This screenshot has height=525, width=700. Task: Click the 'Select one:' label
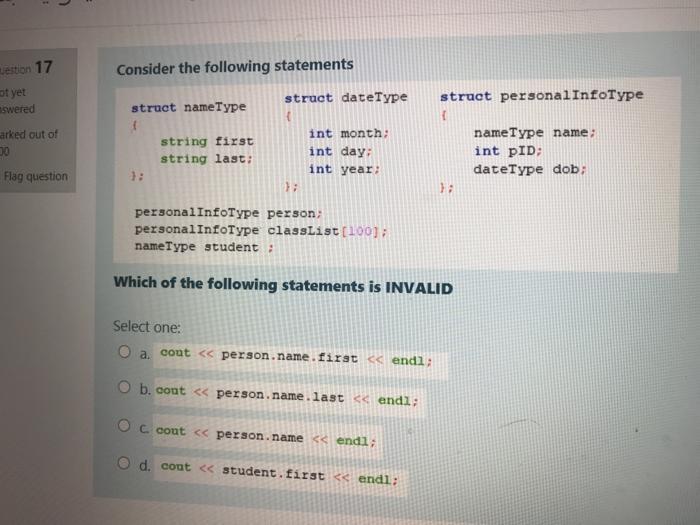tap(147, 327)
